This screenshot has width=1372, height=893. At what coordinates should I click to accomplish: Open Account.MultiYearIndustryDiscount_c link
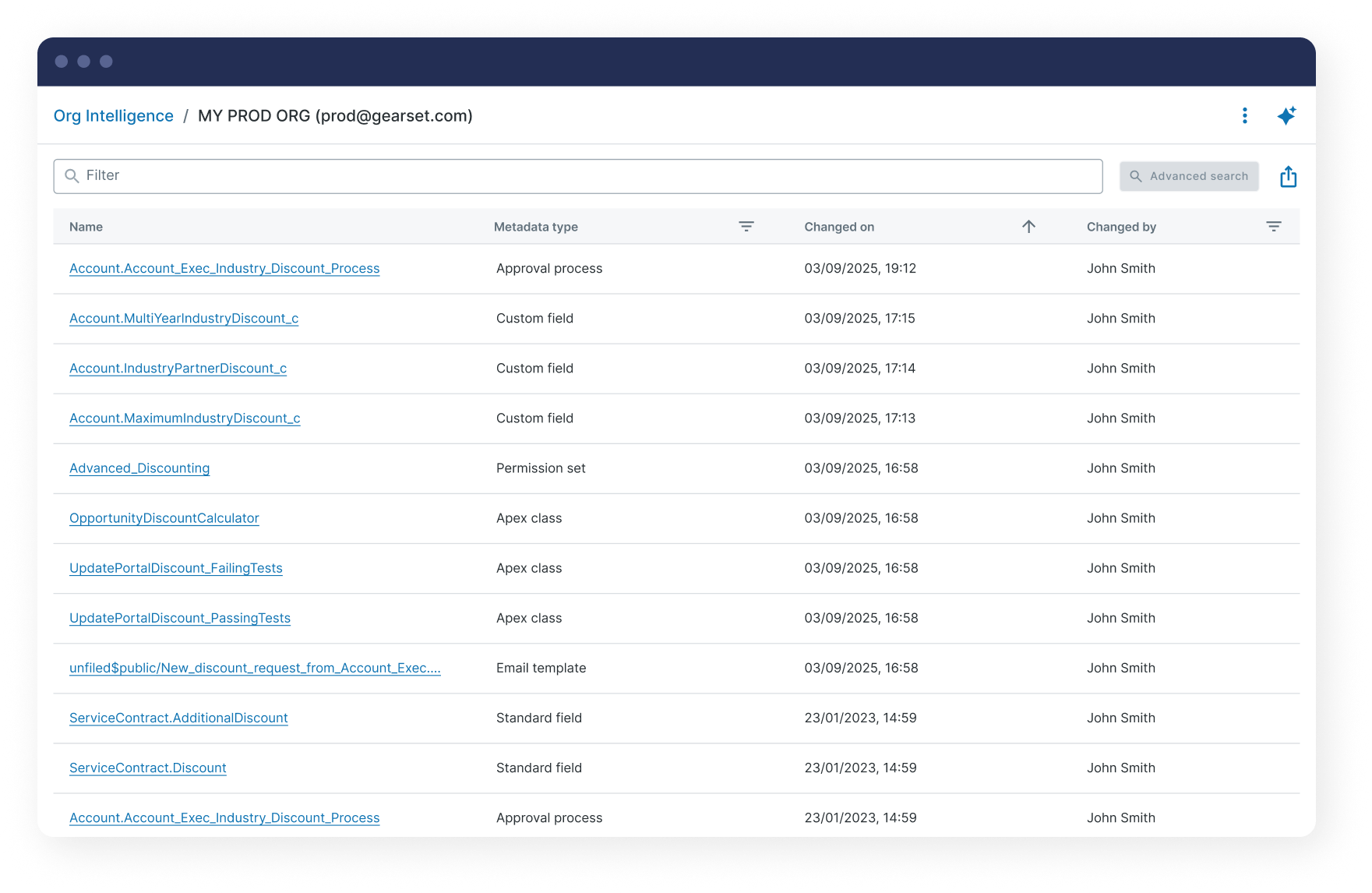click(x=184, y=318)
